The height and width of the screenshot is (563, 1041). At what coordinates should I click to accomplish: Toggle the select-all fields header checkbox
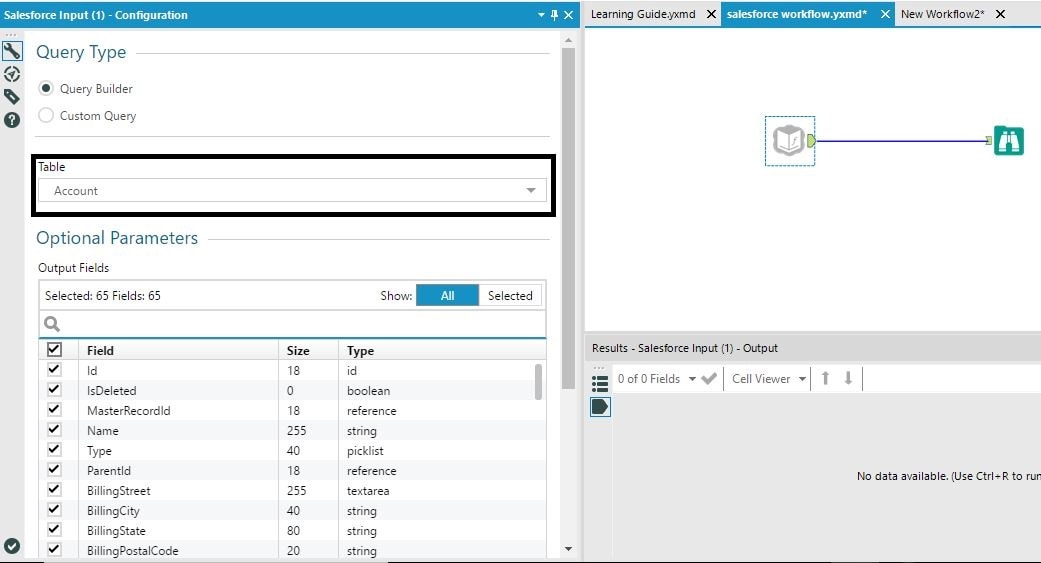pyautogui.click(x=54, y=349)
